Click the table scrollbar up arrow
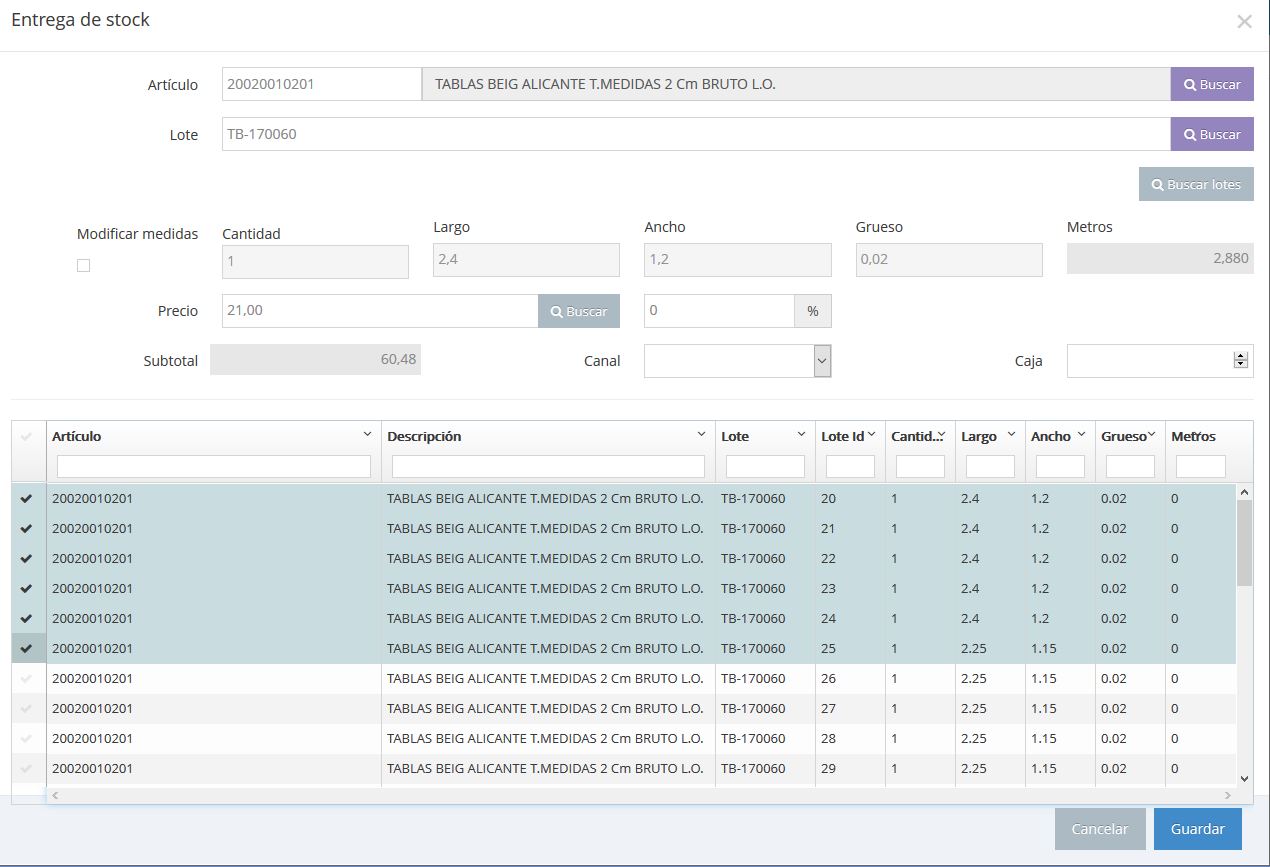This screenshot has height=867, width=1270. tap(1244, 491)
